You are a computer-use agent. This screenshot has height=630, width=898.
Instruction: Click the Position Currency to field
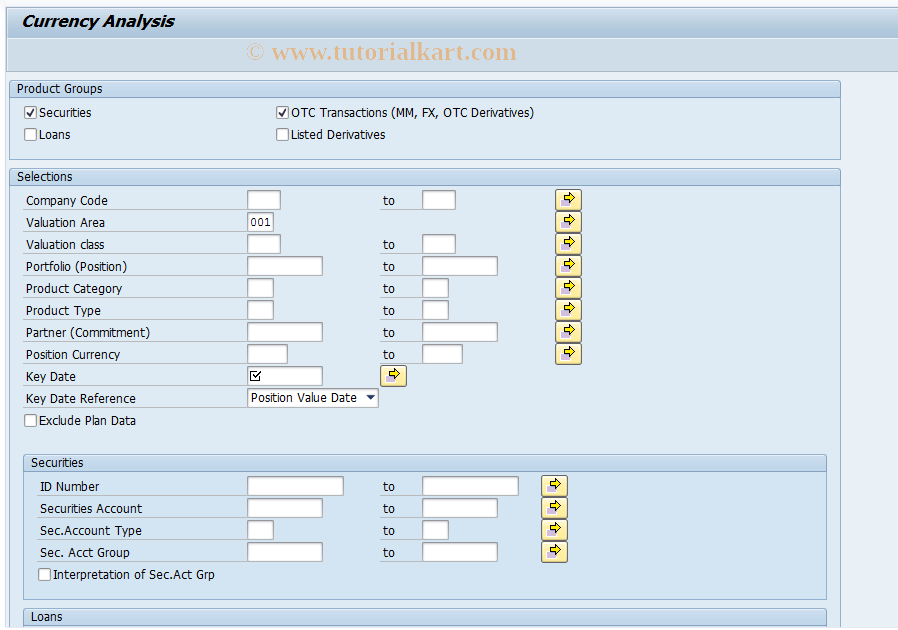pos(442,354)
